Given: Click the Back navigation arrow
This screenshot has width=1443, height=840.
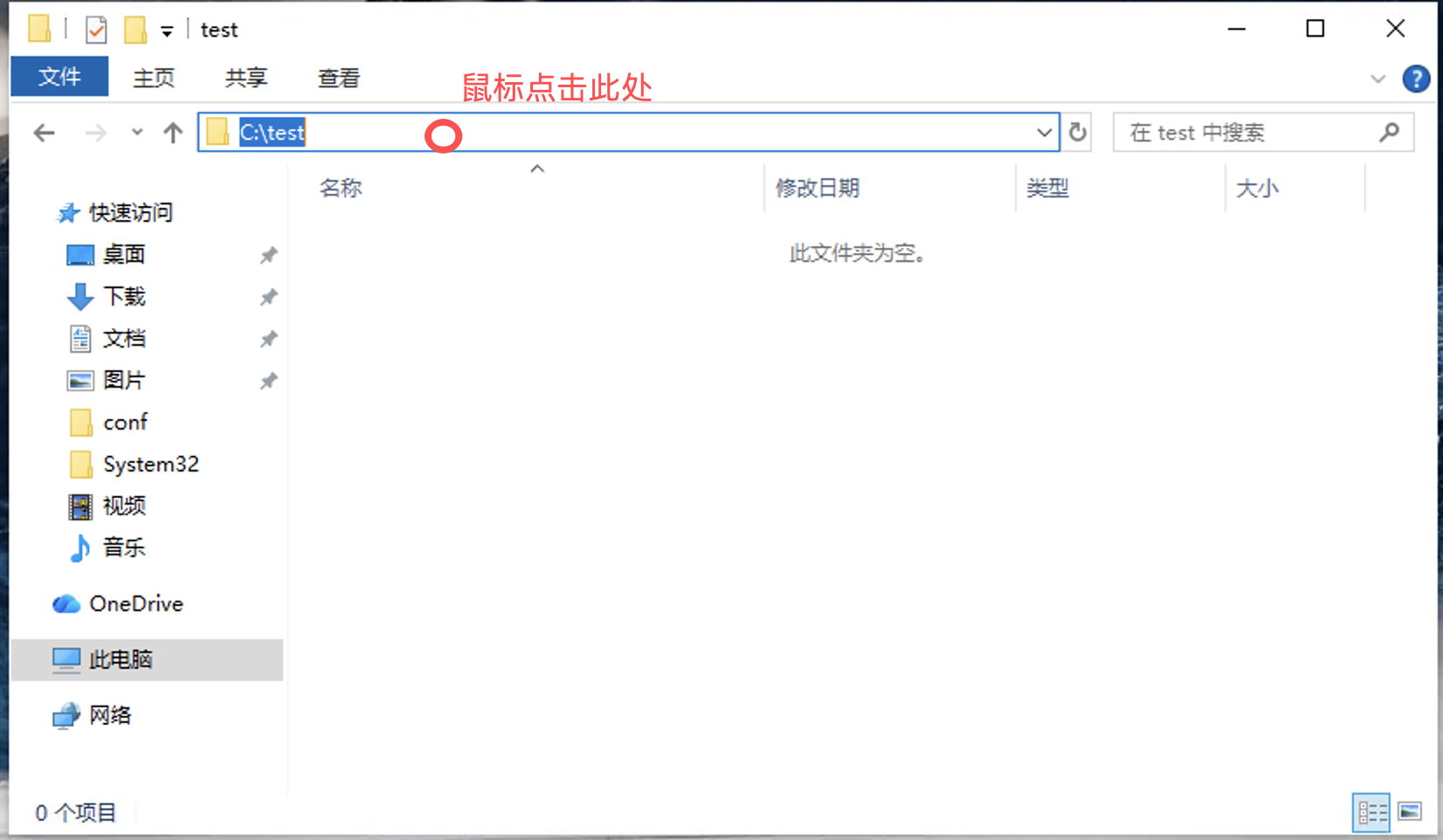Looking at the screenshot, I should click(44, 133).
